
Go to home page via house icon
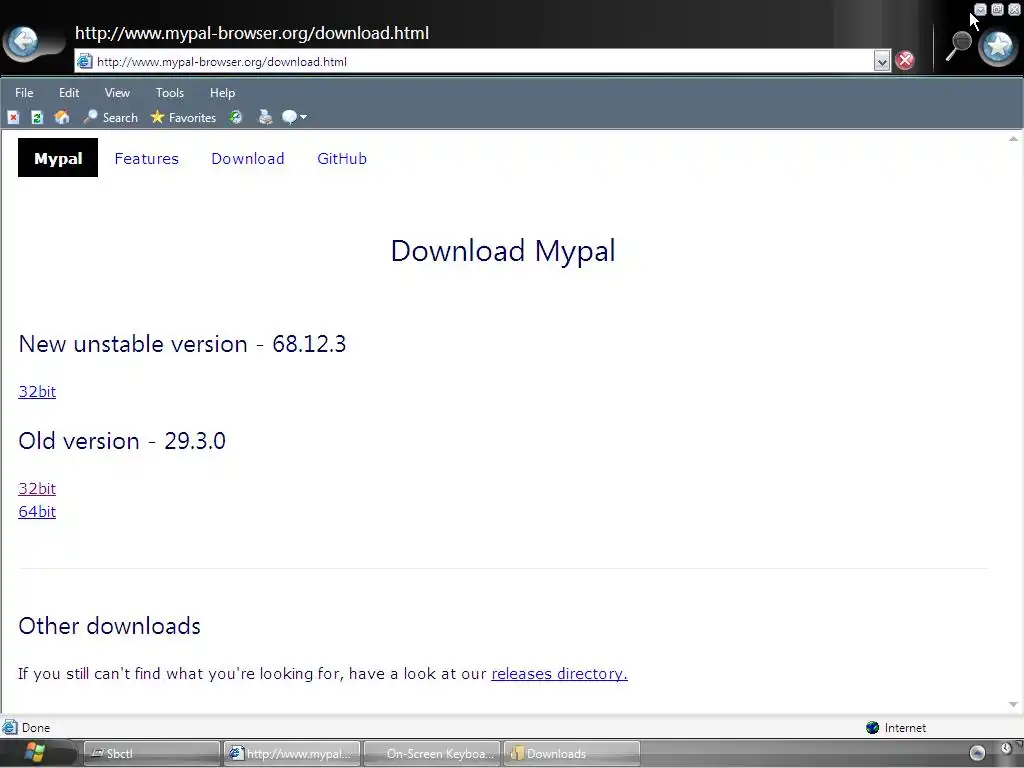62,118
